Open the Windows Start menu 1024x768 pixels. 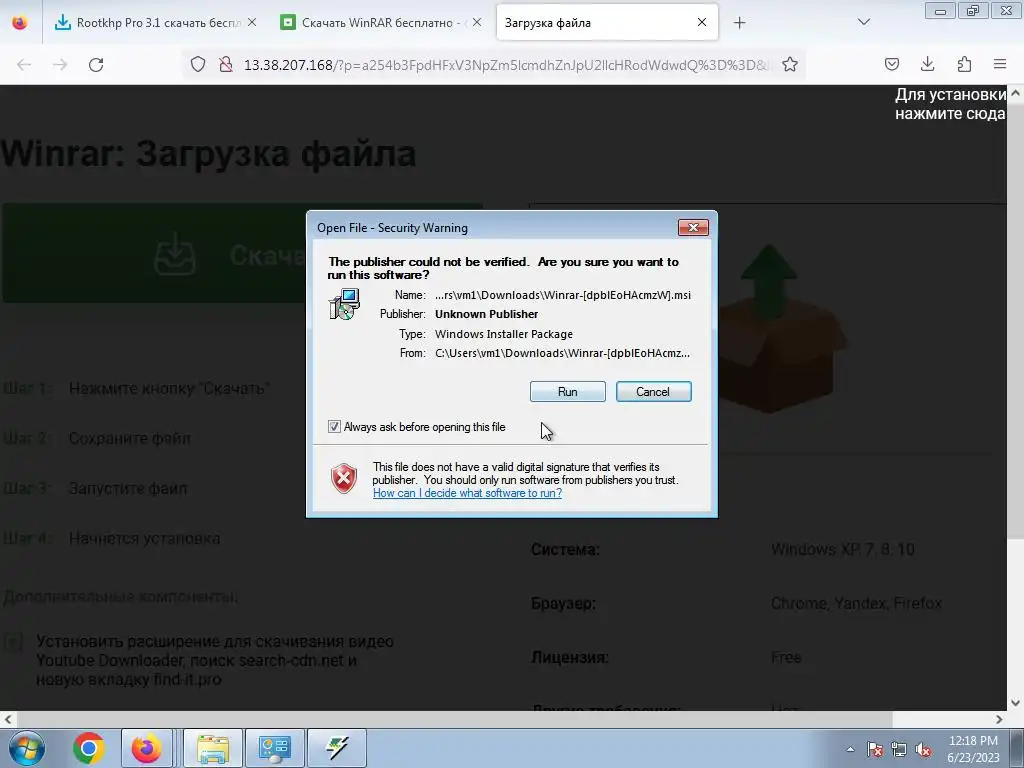tap(26, 748)
